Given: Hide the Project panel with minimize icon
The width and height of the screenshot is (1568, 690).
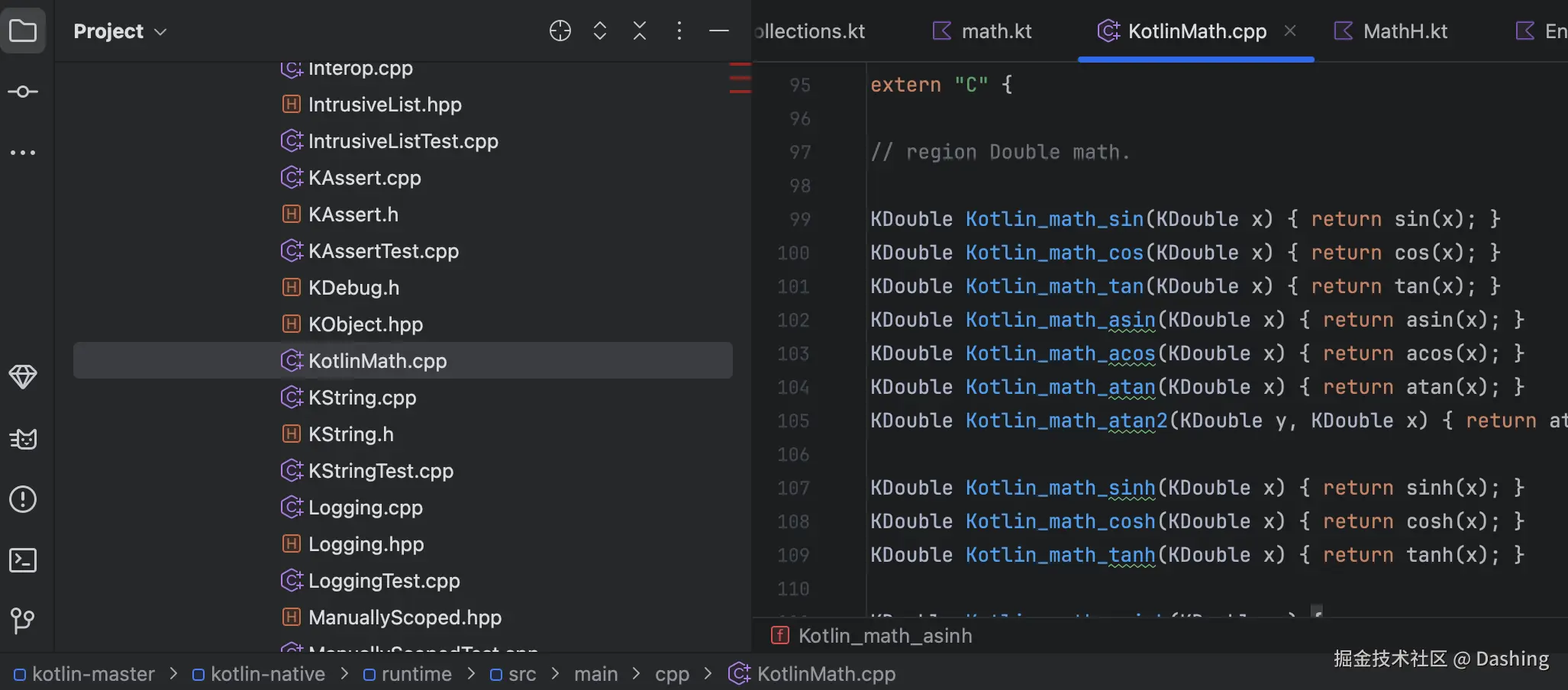Looking at the screenshot, I should [718, 31].
